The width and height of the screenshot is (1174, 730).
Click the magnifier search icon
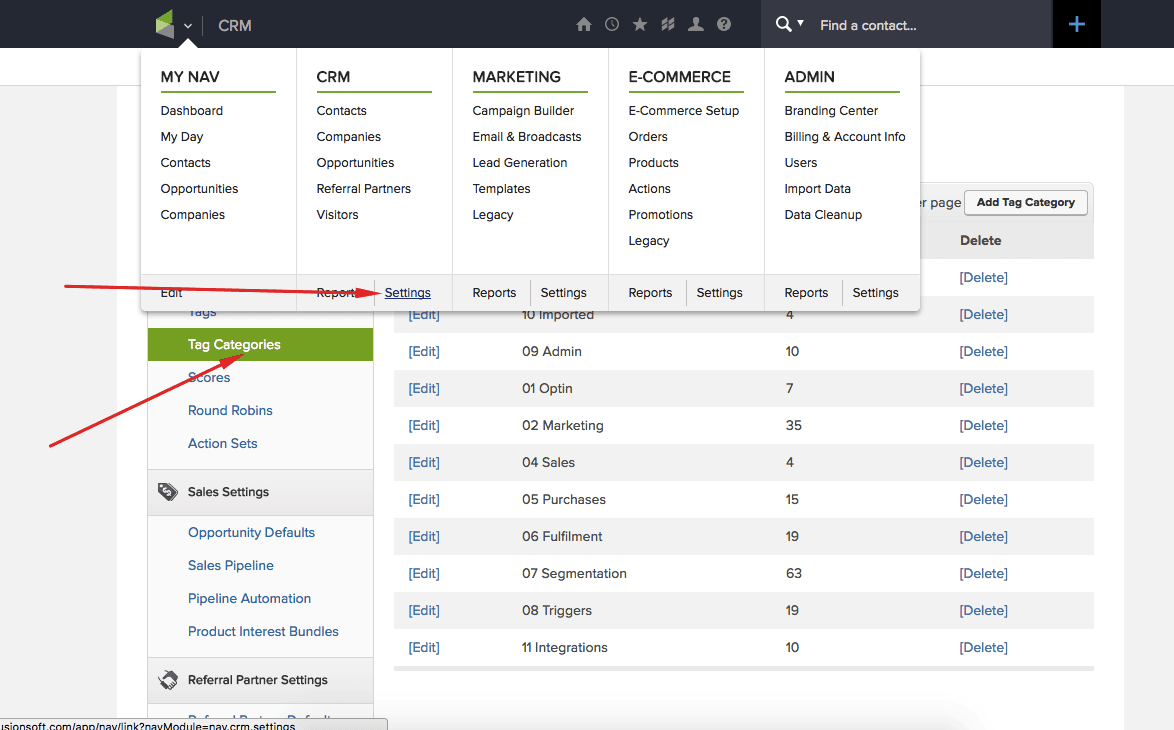pyautogui.click(x=783, y=24)
